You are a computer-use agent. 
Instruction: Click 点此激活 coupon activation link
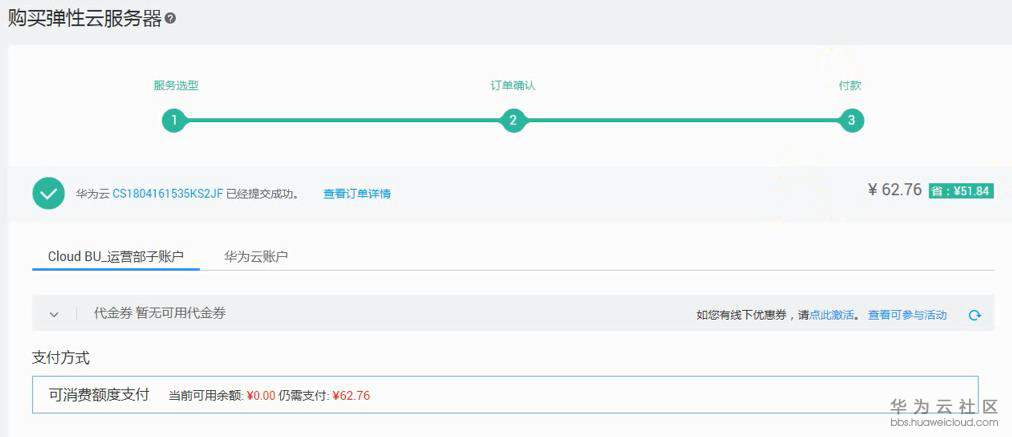(x=831, y=315)
